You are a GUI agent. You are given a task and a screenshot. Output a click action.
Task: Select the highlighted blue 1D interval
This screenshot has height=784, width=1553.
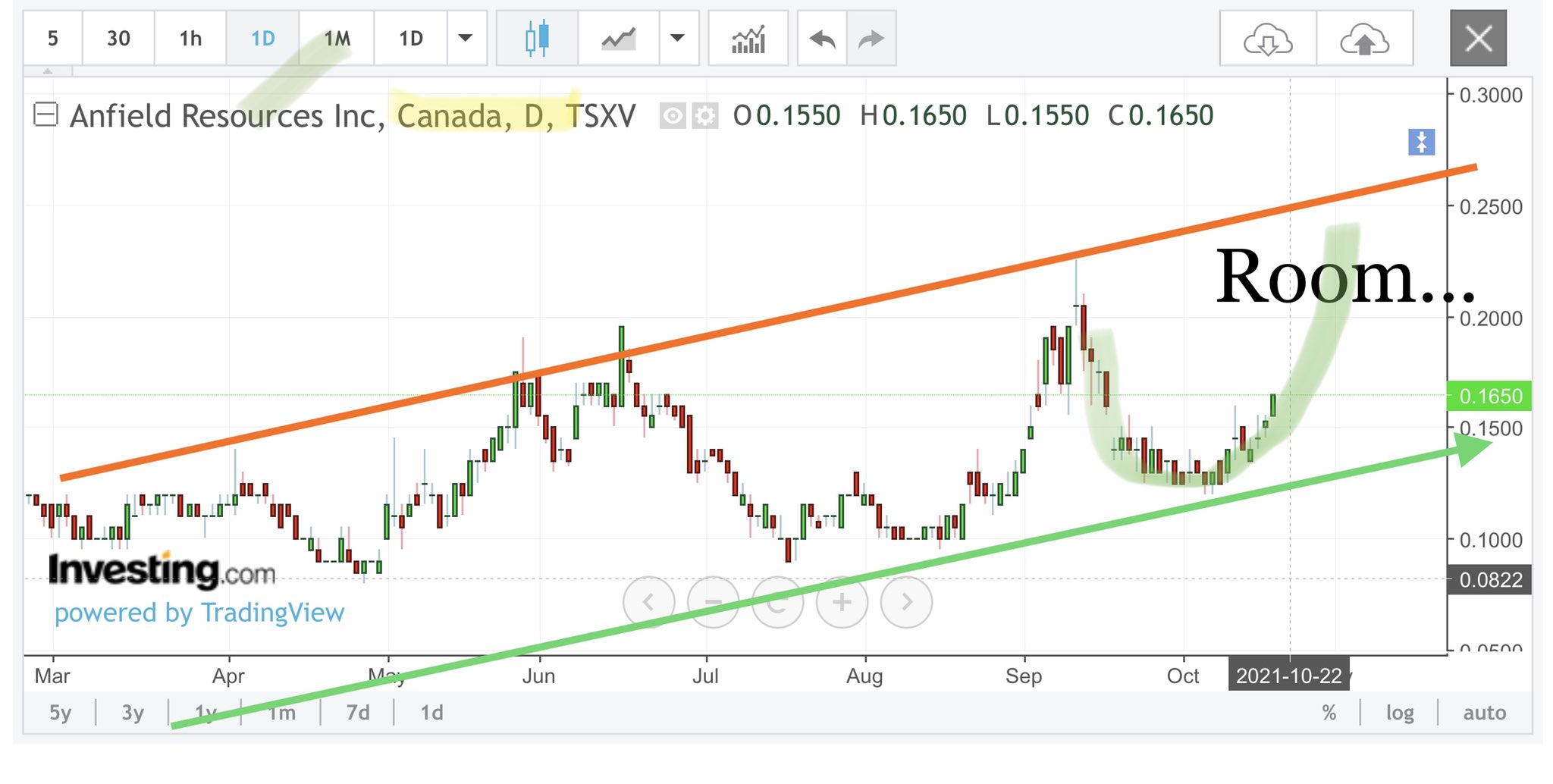click(263, 38)
